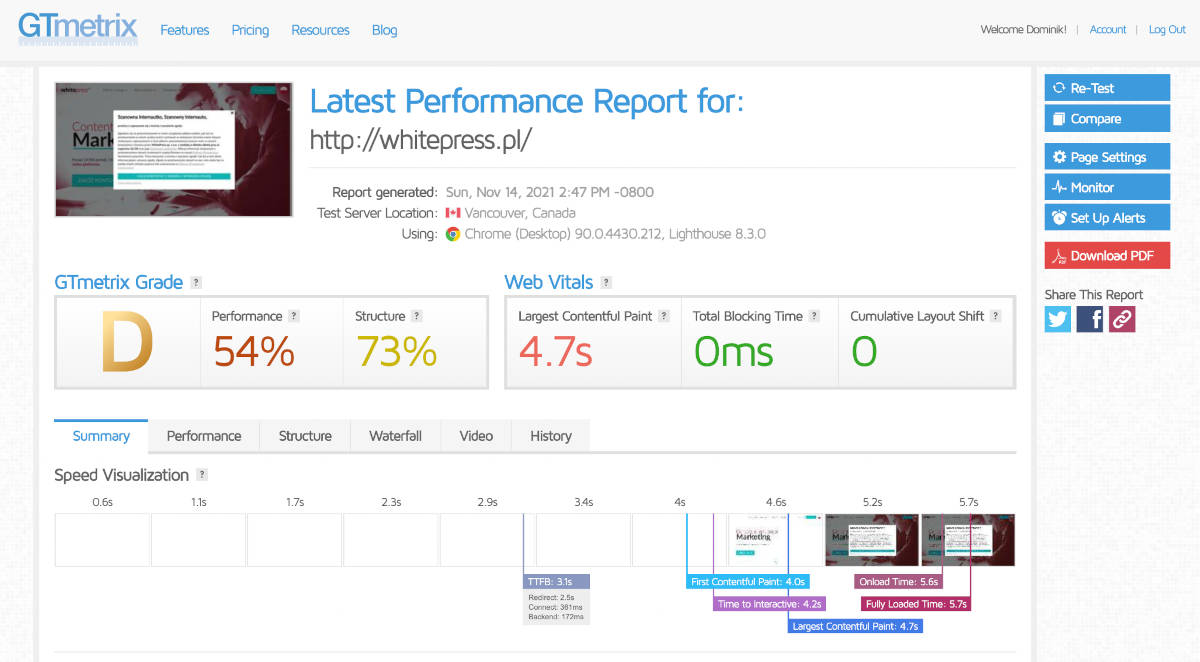The height and width of the screenshot is (662, 1200).
Task: Click the First Contentful Paint 4.0s marker
Action: pos(748,581)
